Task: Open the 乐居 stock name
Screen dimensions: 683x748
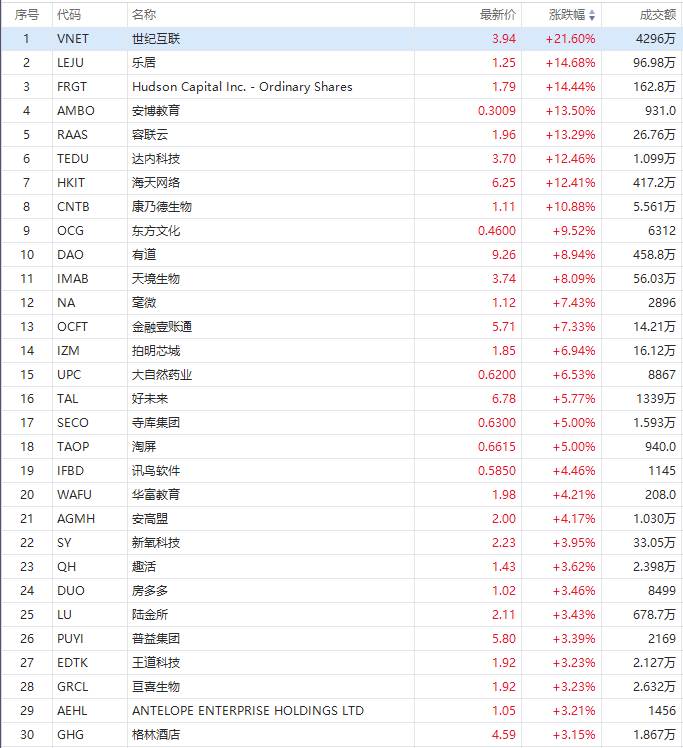Action: coord(144,62)
